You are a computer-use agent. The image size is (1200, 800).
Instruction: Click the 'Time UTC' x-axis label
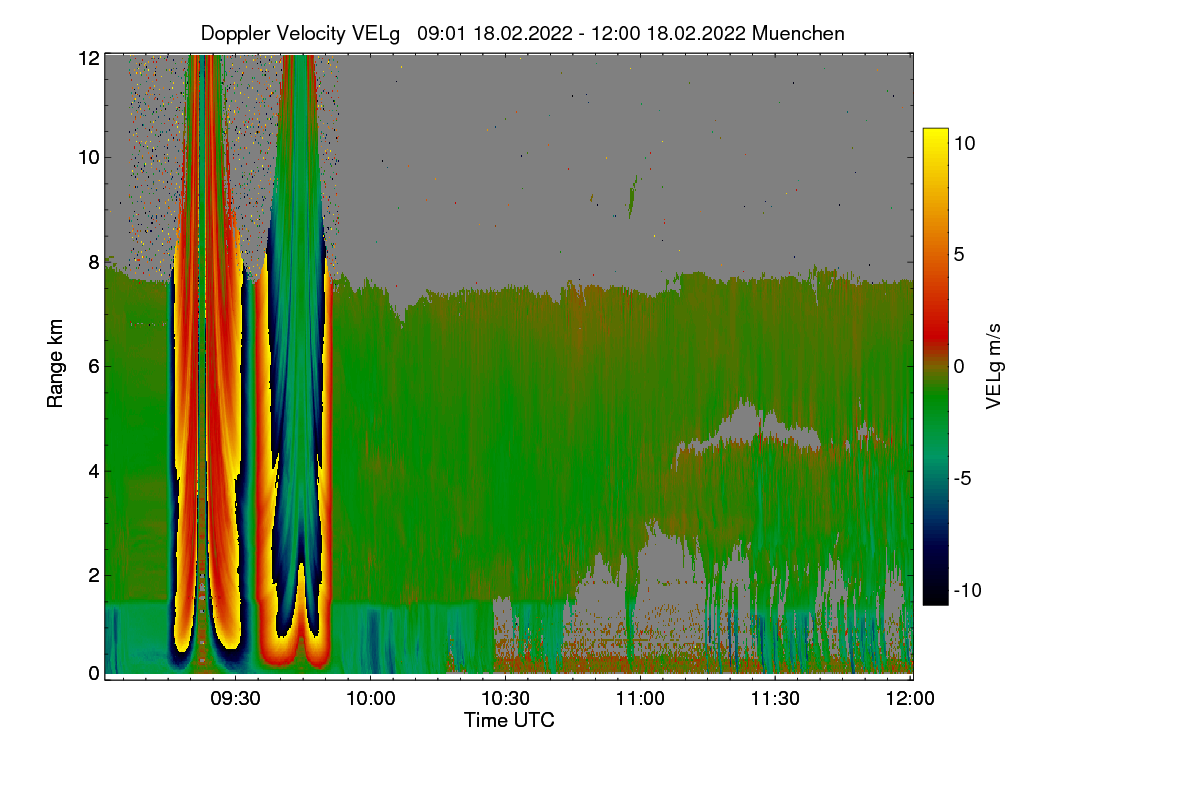(x=509, y=720)
